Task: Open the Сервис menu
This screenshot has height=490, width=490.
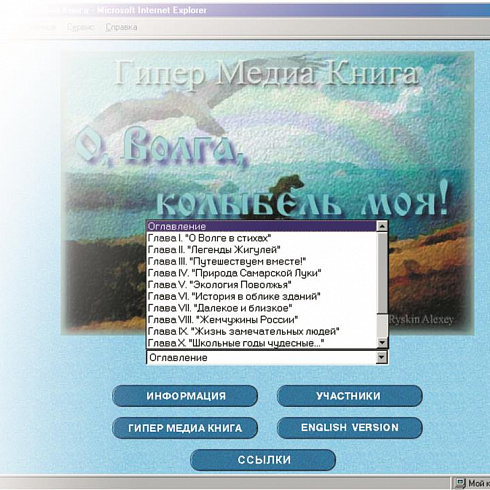Action: click(80, 27)
